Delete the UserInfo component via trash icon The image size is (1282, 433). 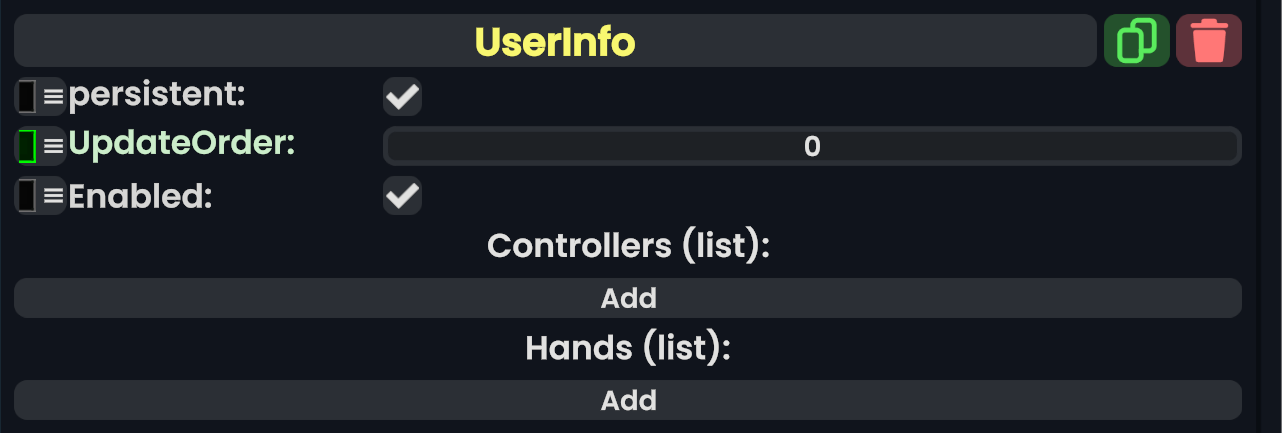1209,41
